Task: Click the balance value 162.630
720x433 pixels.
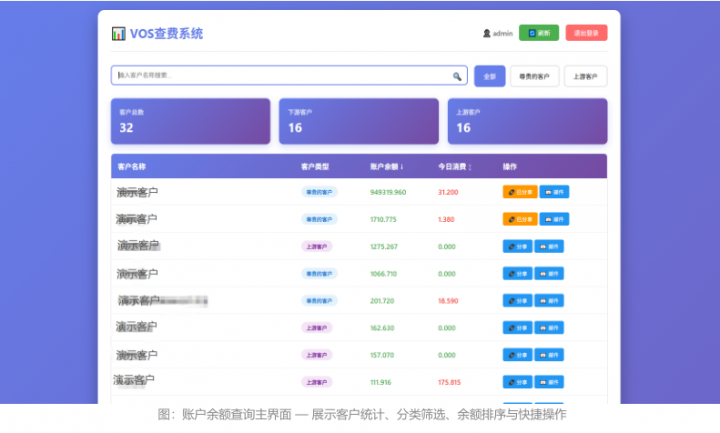Action: (x=382, y=328)
